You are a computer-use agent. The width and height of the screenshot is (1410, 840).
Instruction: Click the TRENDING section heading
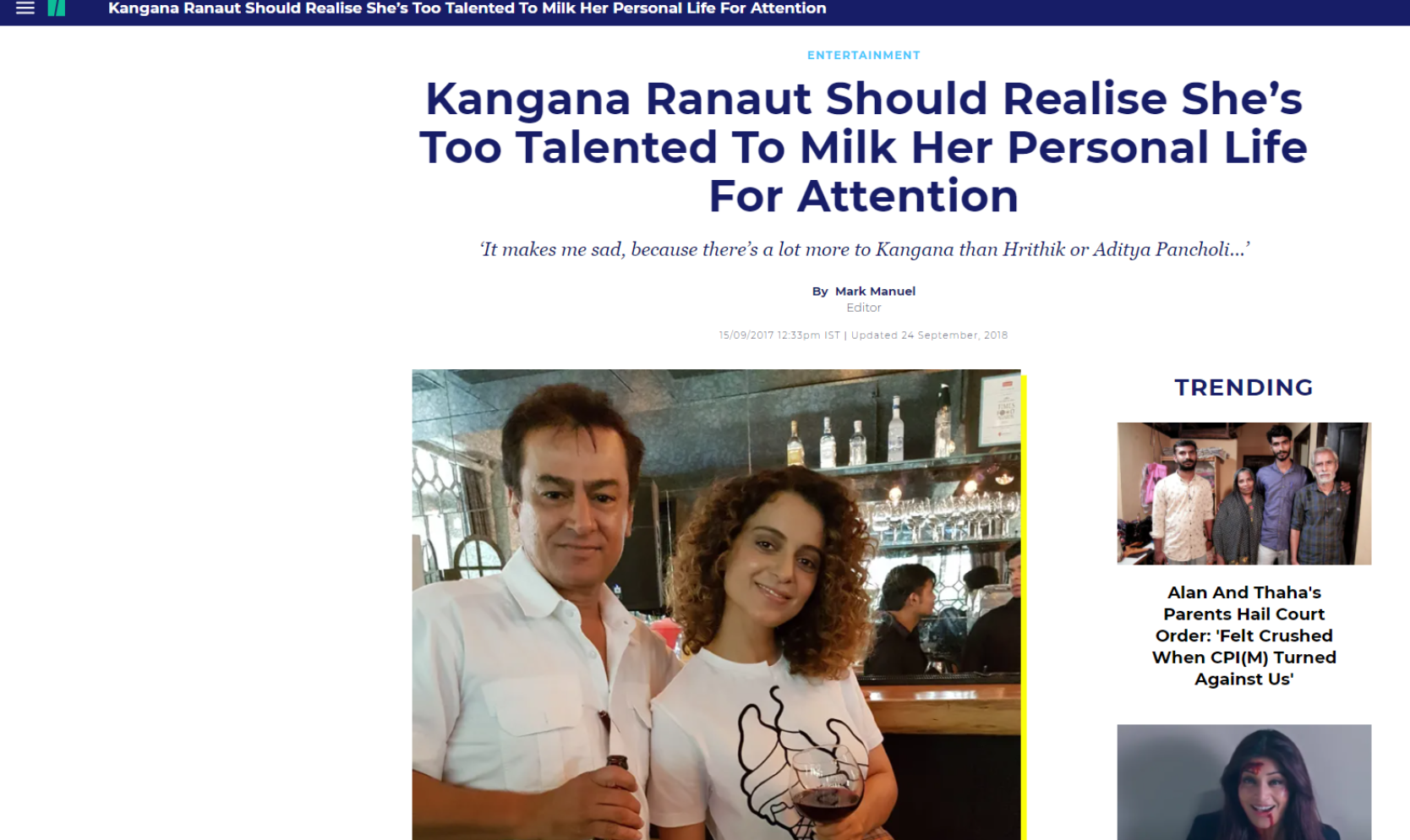1243,387
